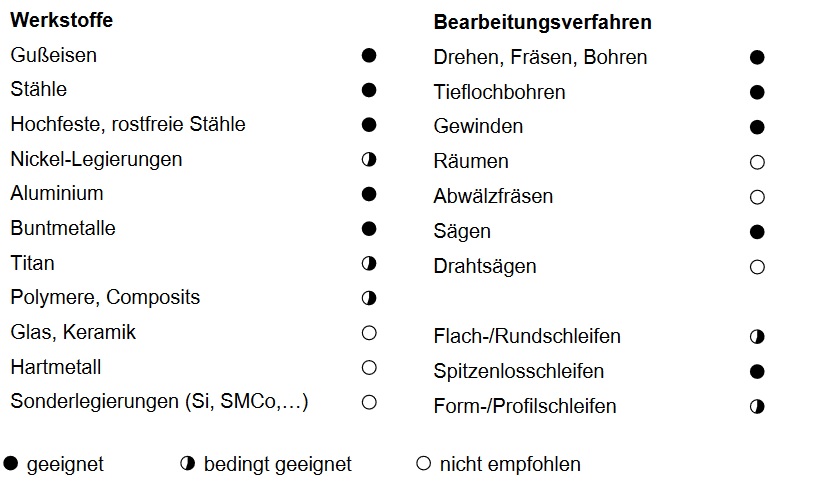Click the Sonderlegierungen (Si, SMCo,…) label
This screenshot has width=828, height=502.
tap(159, 402)
